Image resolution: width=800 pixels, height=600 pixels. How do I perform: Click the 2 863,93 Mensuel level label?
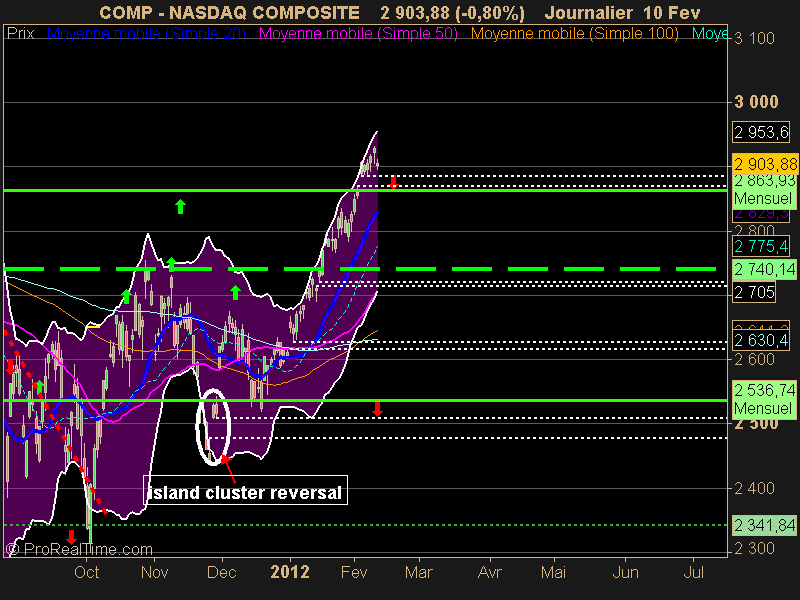point(764,190)
